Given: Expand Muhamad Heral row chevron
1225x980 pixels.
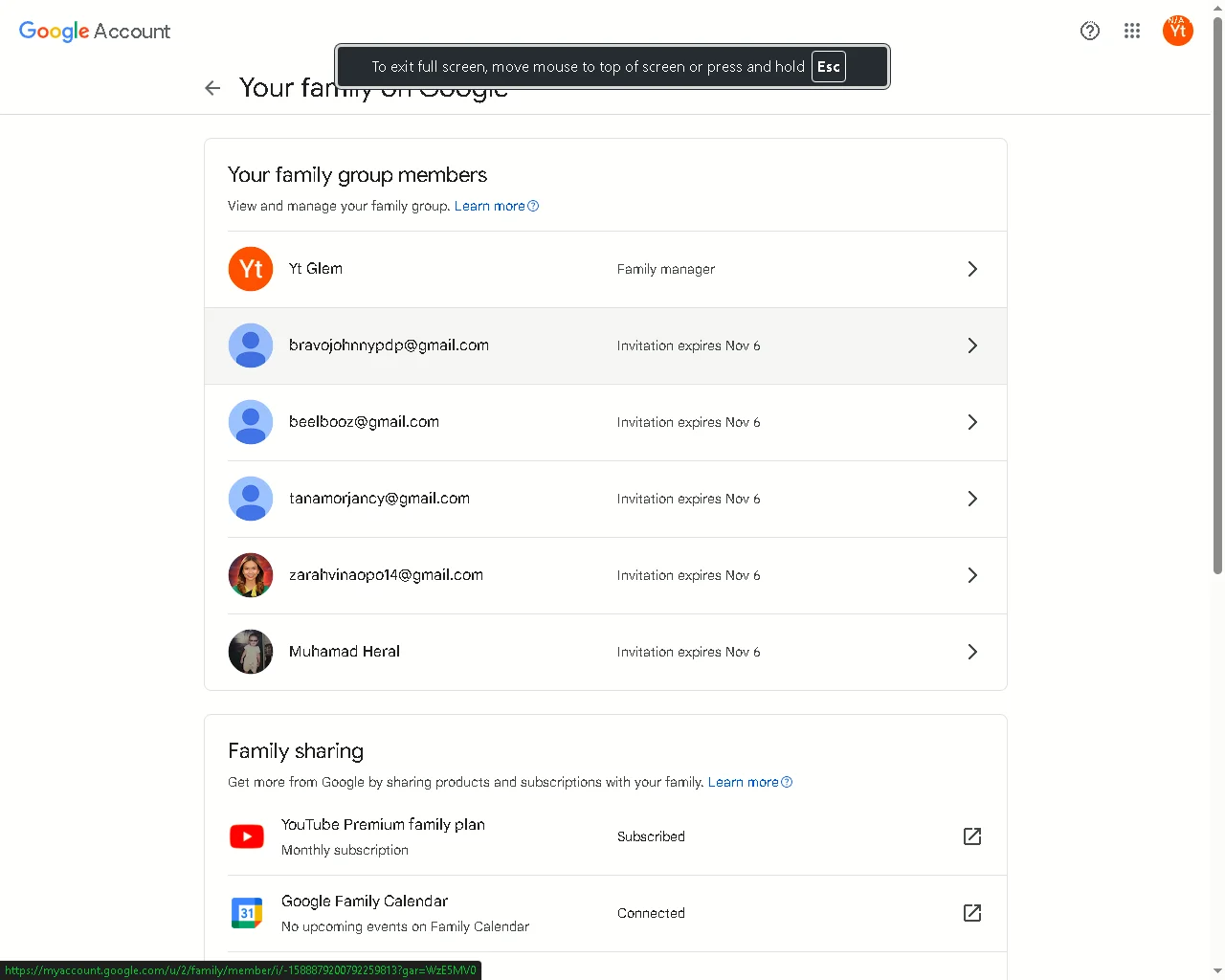Looking at the screenshot, I should tap(972, 652).
